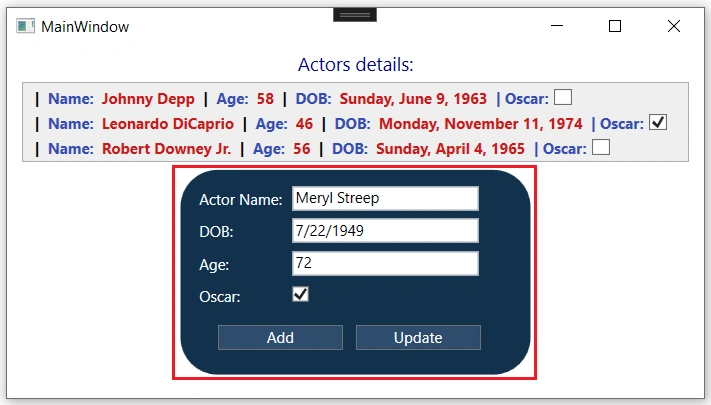The height and width of the screenshot is (405, 711).
Task: Close the MainWindow window
Action: [674, 26]
